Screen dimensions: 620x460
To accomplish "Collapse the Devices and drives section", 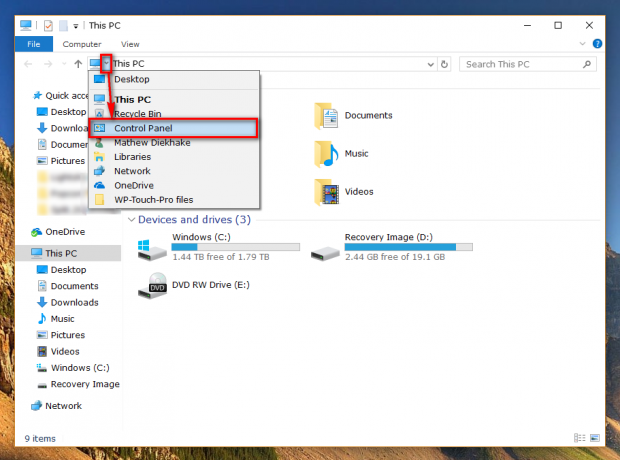I will [x=132, y=220].
